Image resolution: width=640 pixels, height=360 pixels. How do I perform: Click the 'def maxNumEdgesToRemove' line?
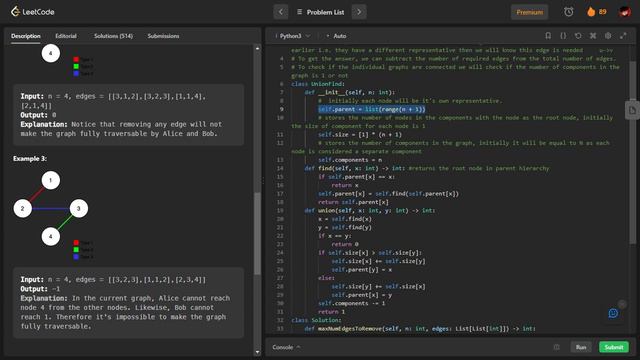[x=420, y=328]
